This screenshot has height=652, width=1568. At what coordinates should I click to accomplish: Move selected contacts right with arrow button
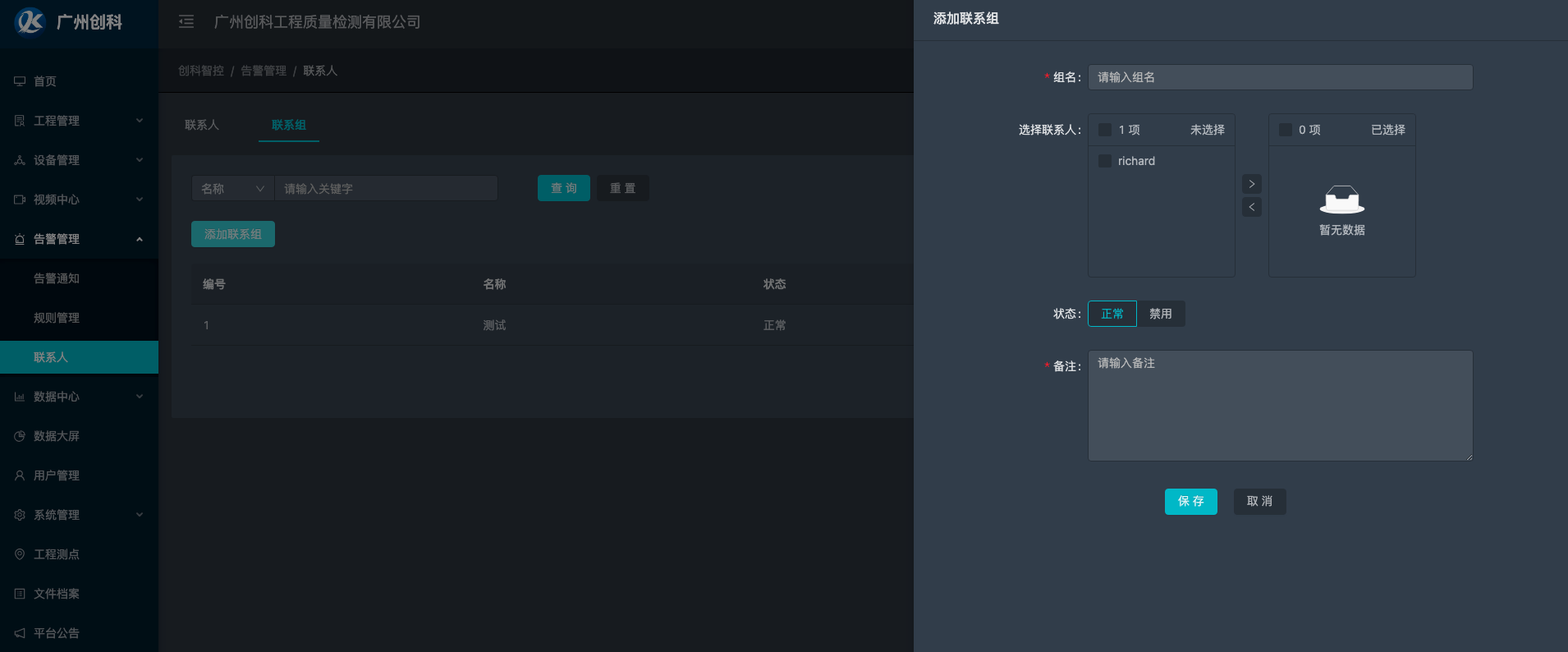[1252, 184]
